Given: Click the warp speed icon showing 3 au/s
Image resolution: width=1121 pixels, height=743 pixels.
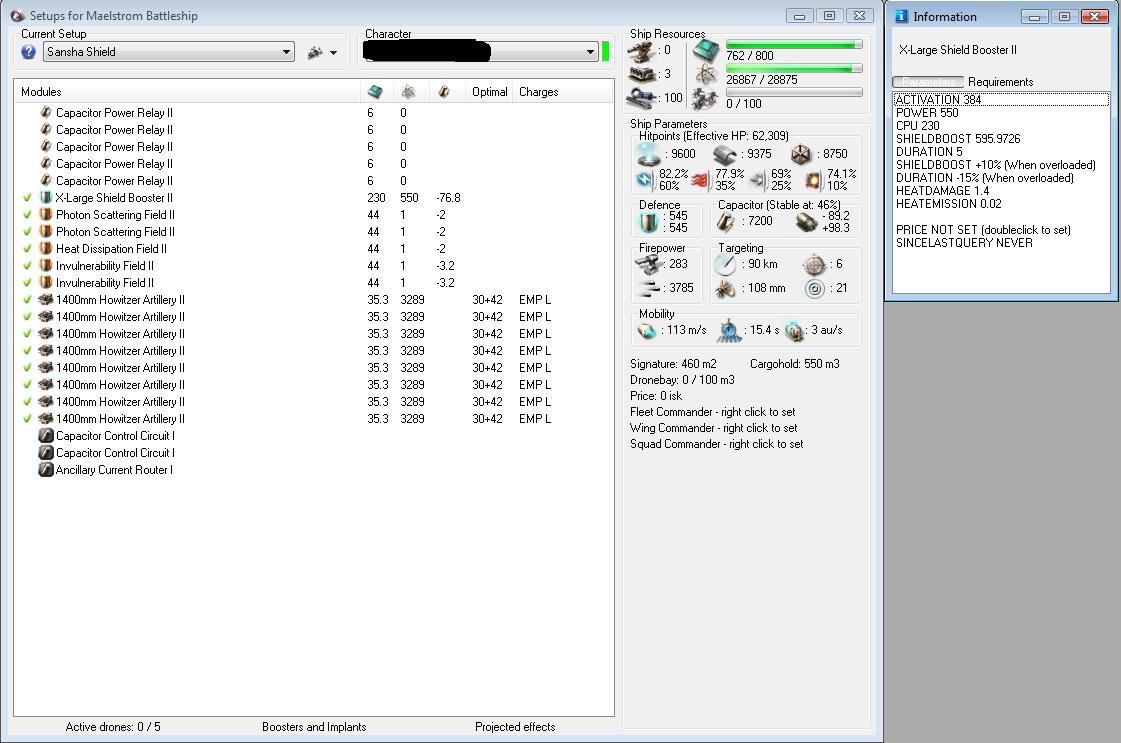Looking at the screenshot, I should tap(794, 330).
